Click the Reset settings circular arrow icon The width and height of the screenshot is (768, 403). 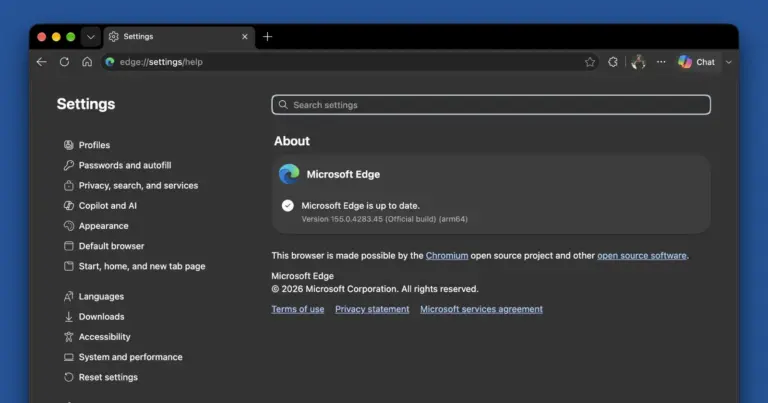click(x=69, y=377)
